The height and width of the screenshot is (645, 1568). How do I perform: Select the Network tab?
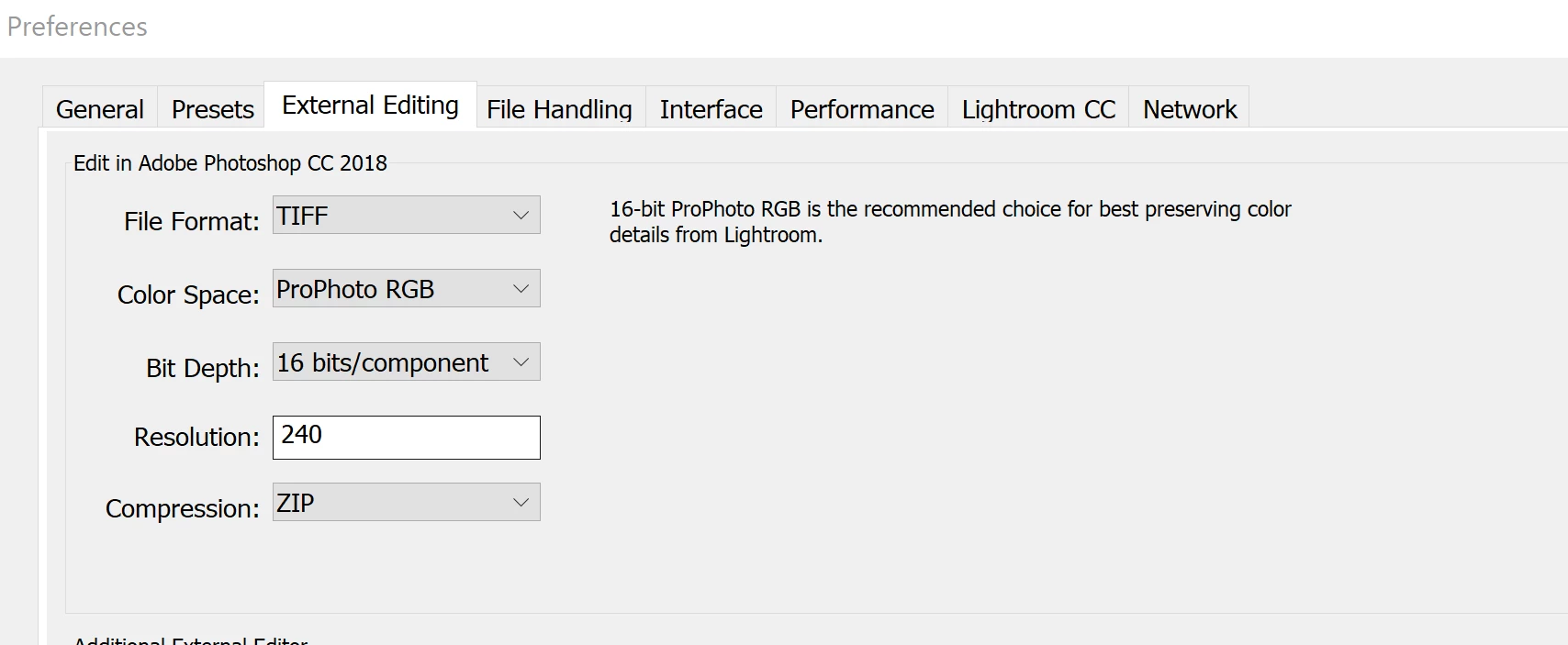point(1189,109)
